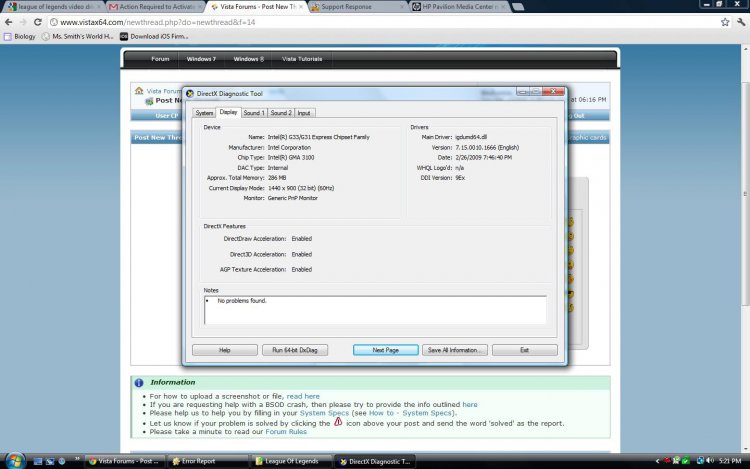
Task: Click the 5:21 PM taskbar clock
Action: tap(730, 461)
